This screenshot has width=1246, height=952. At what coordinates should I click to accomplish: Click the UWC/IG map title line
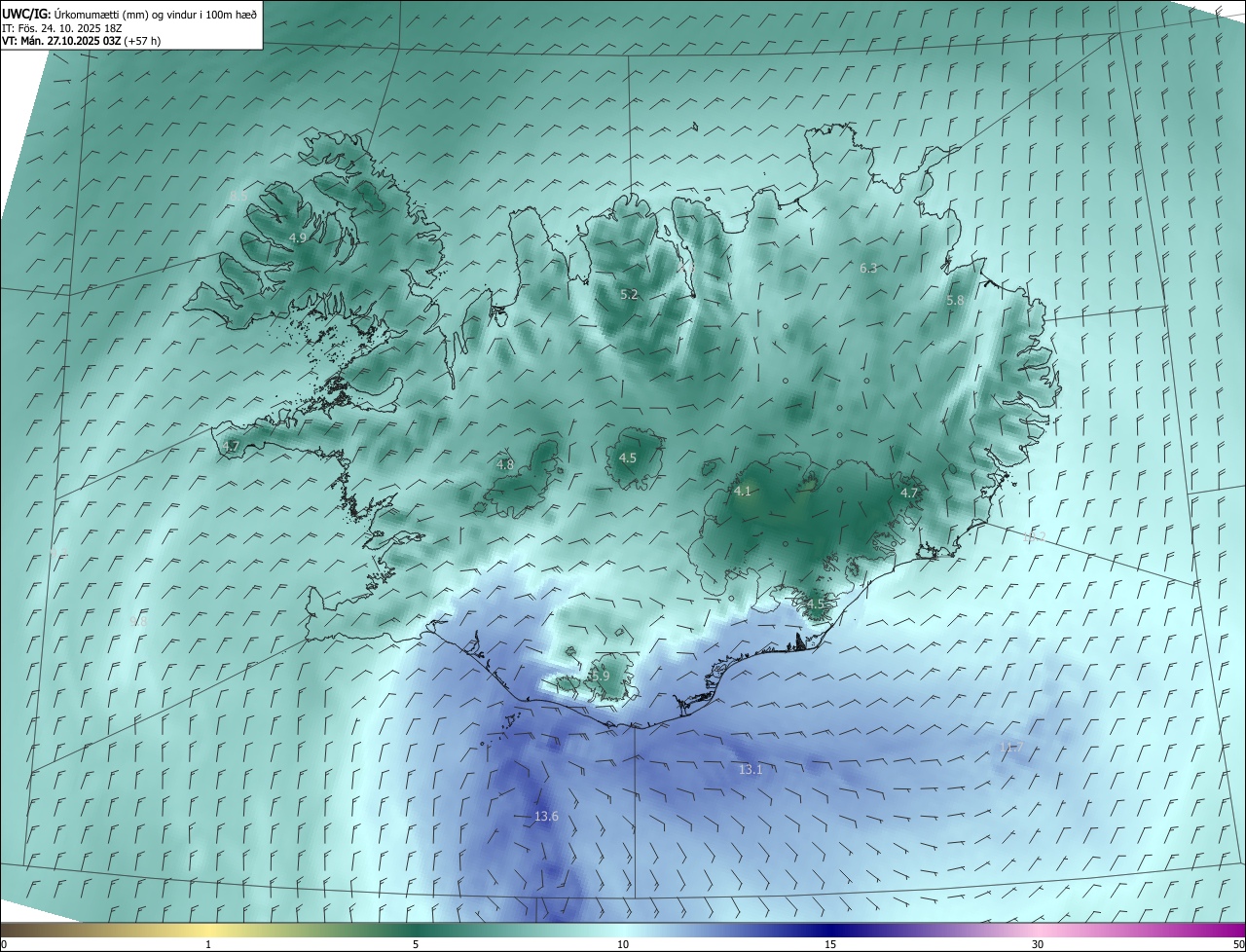click(129, 14)
